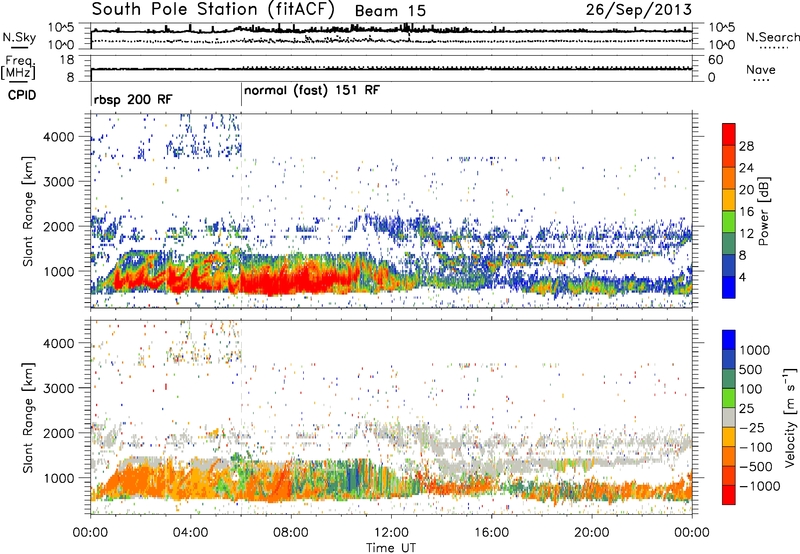This screenshot has width=800, height=554.
Task: Click the 'Slant Range [km]' label of the velocity panel
Action: click(28, 418)
